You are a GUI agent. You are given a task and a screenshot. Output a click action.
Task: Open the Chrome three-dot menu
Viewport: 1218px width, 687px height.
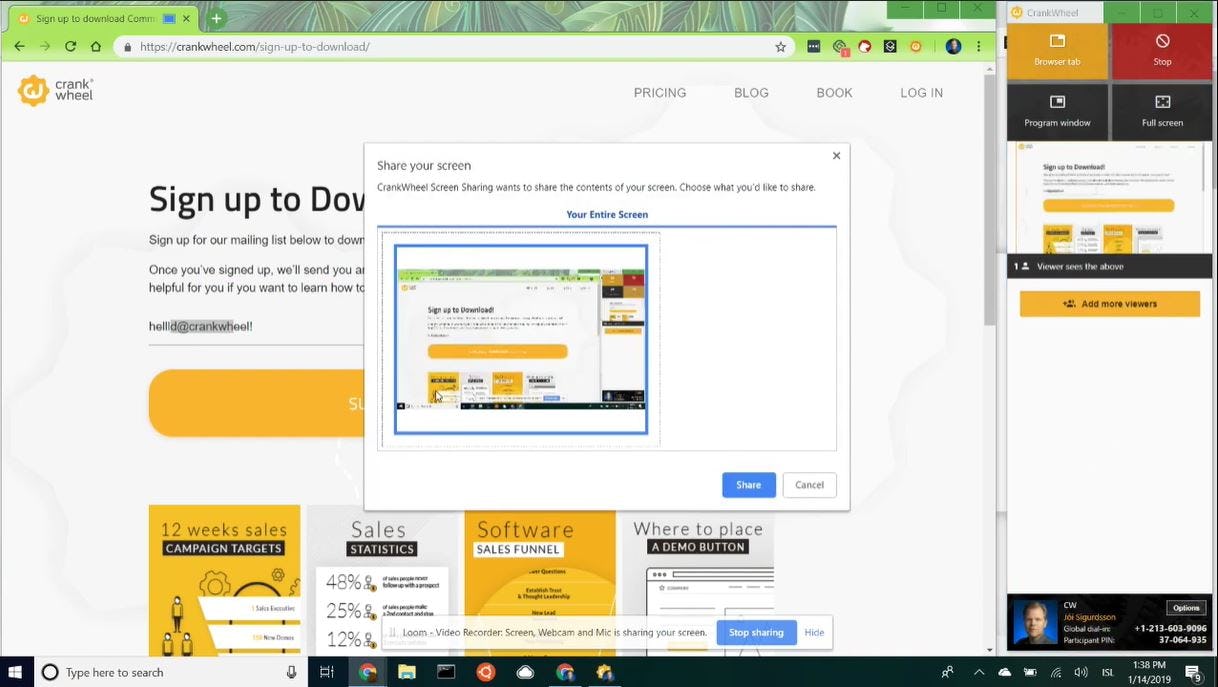(980, 46)
